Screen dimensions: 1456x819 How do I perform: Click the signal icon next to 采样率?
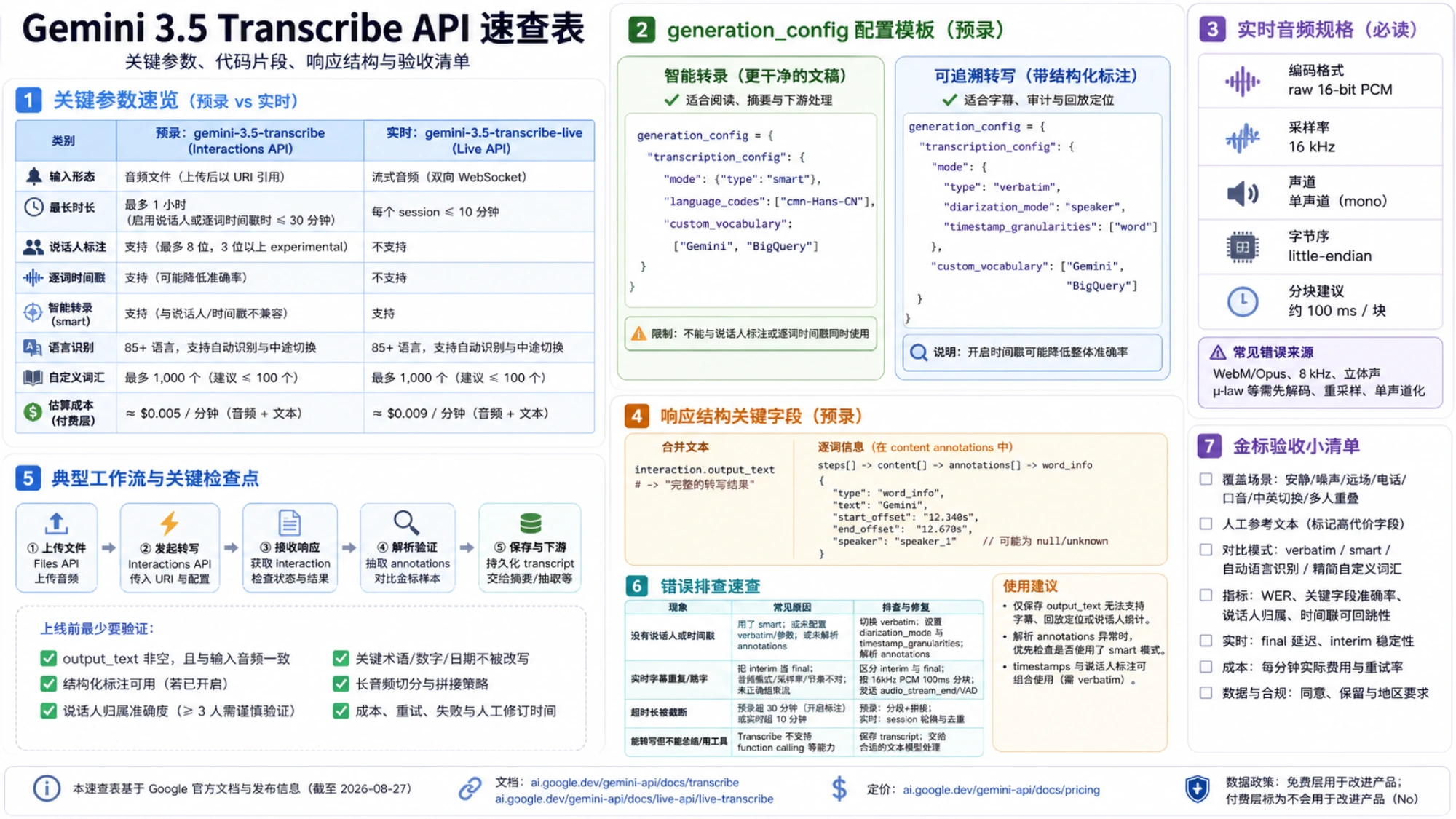1243,137
